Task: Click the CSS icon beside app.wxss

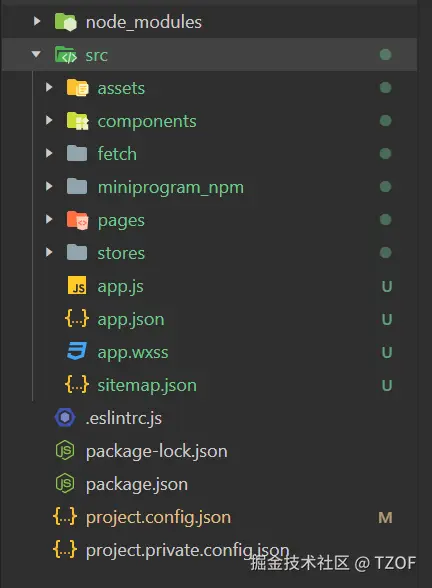Action: coord(77,351)
